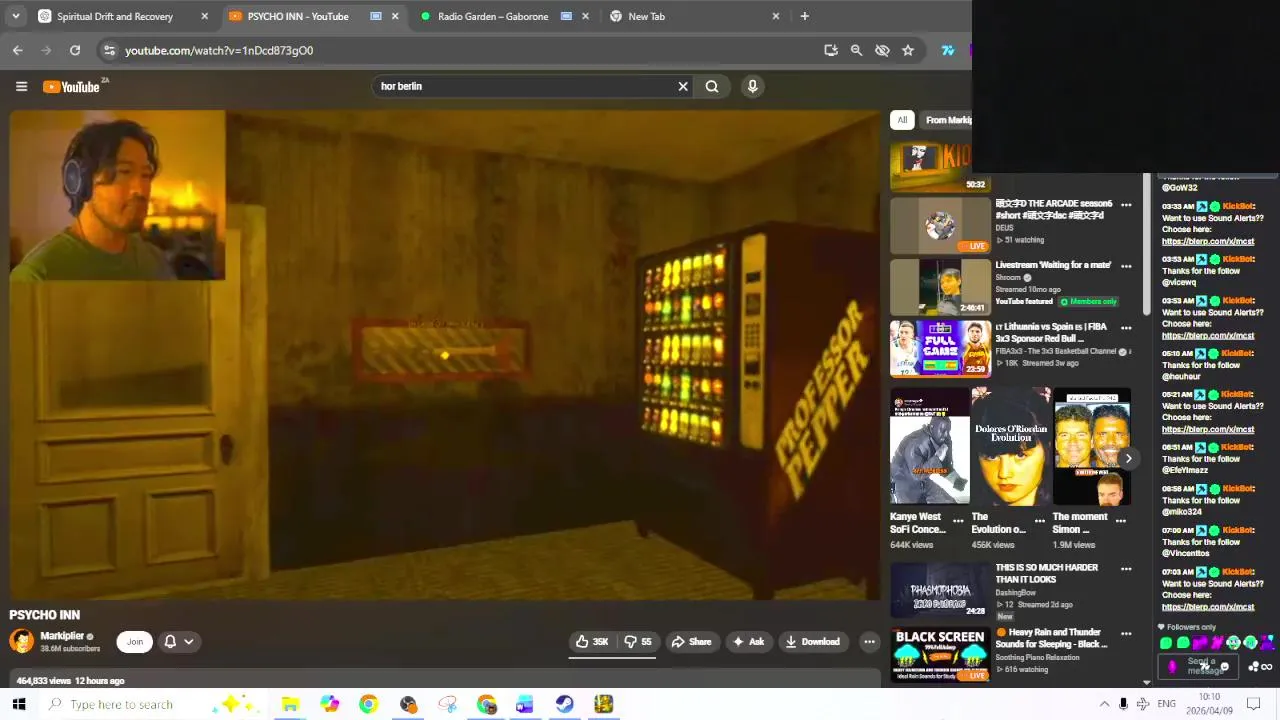Viewport: 1280px width, 720px height.
Task: Navigate back in browser
Action: pyautogui.click(x=18, y=50)
